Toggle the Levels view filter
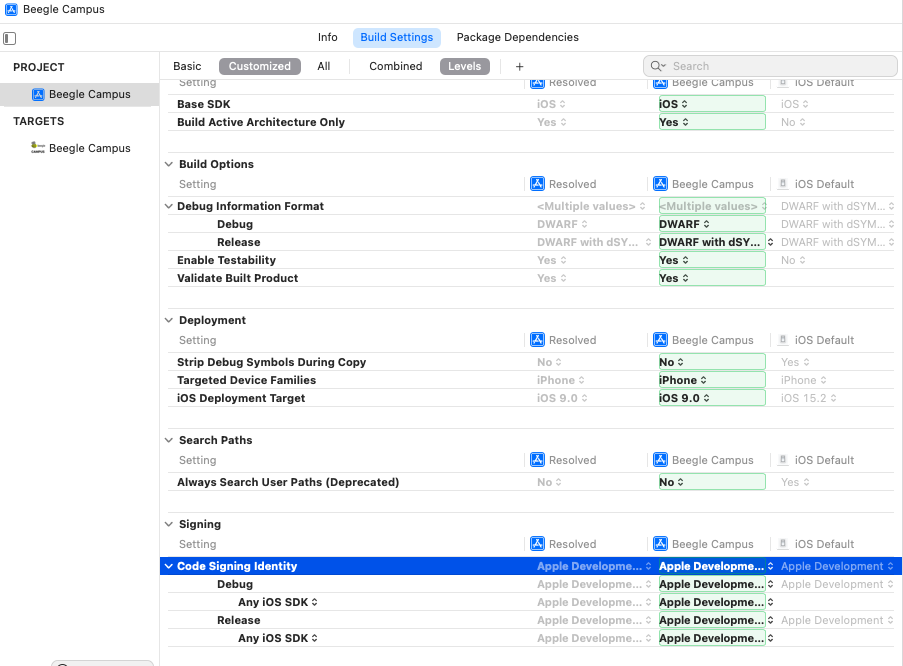Viewport: 903px width, 666px height. pyautogui.click(x=464, y=66)
